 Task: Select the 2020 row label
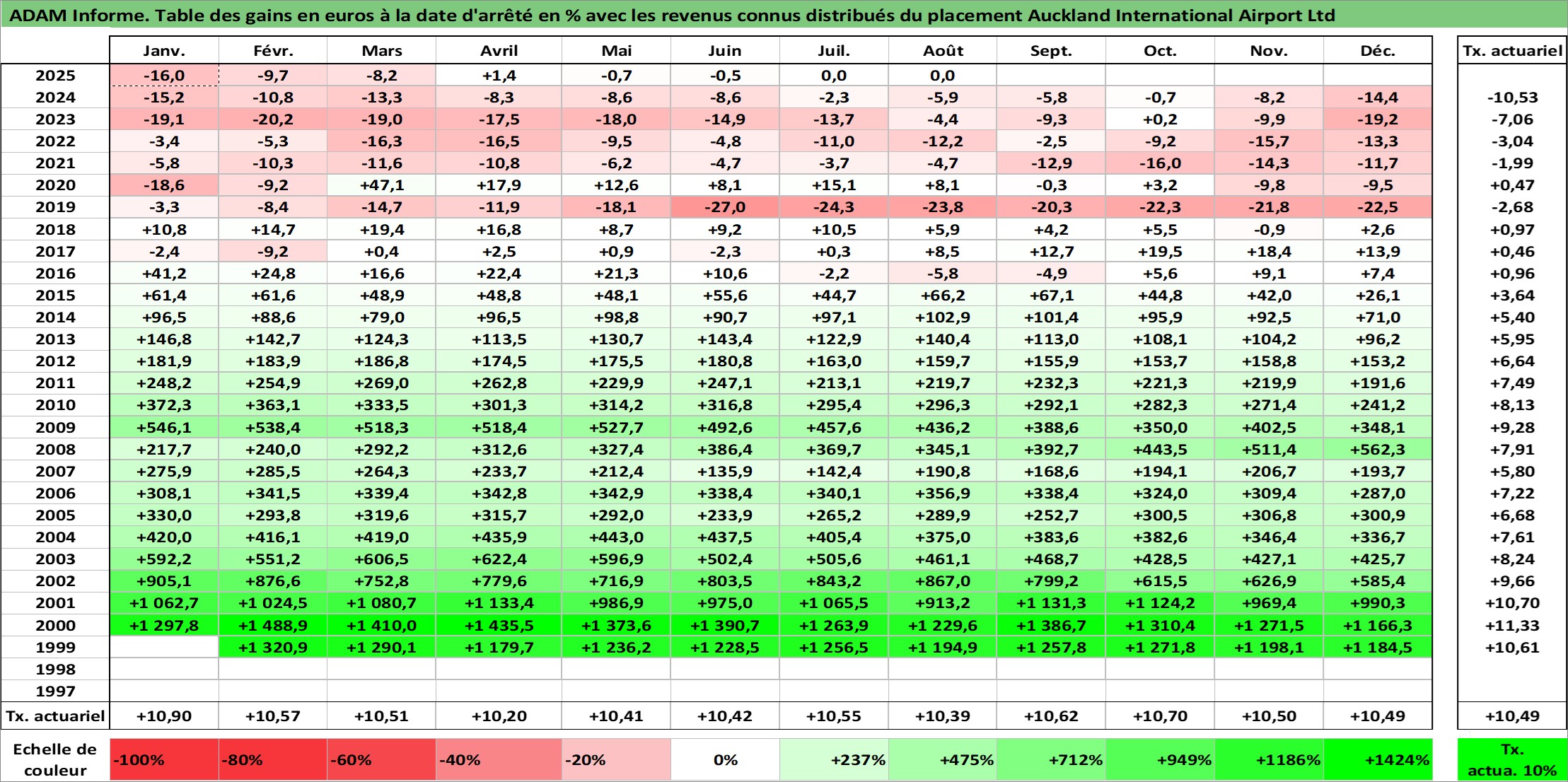55,185
